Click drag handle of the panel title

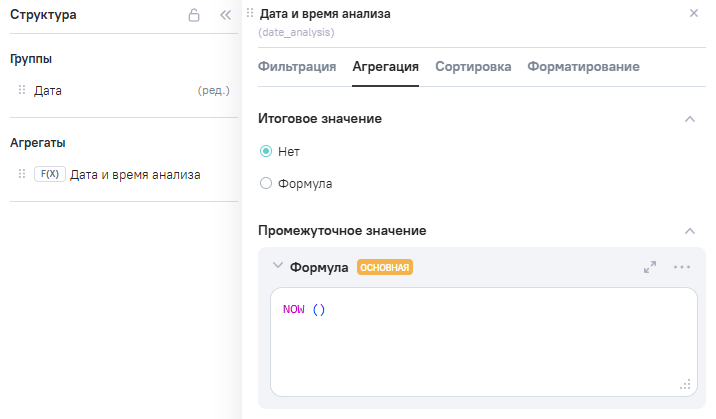(x=250, y=14)
